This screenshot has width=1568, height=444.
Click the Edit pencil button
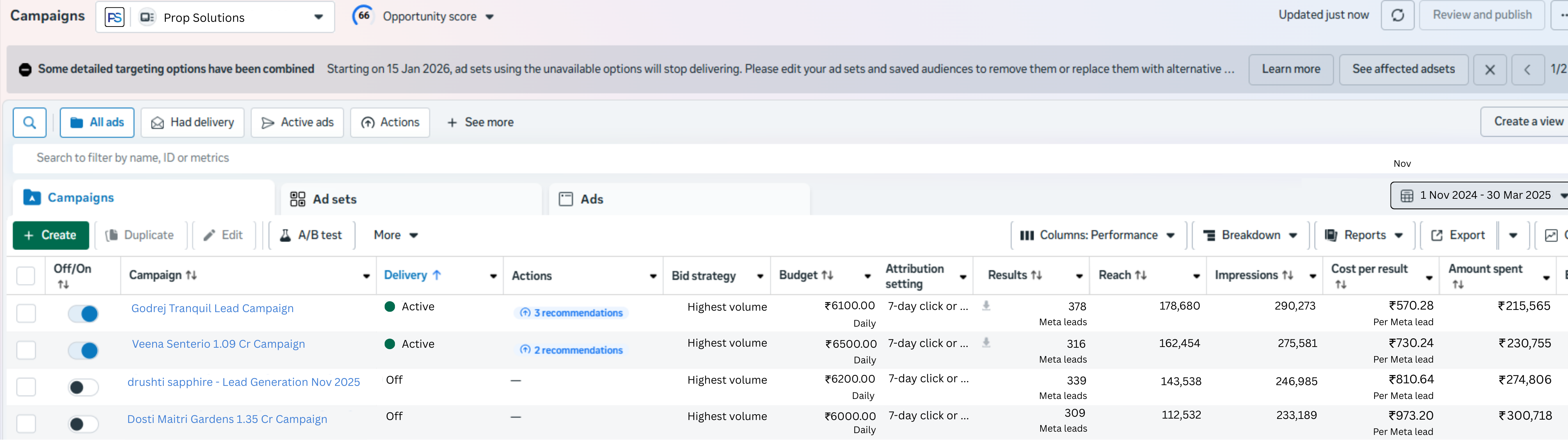[223, 235]
